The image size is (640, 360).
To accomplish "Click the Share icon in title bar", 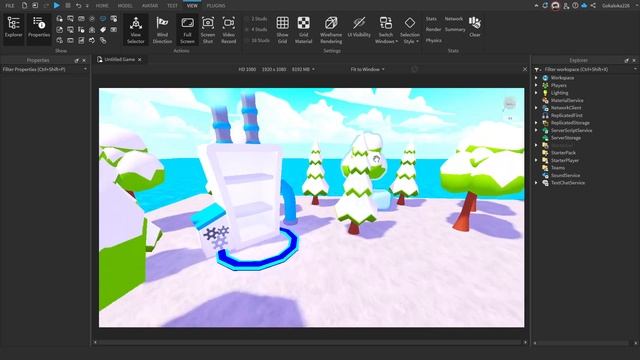I will (x=593, y=6).
